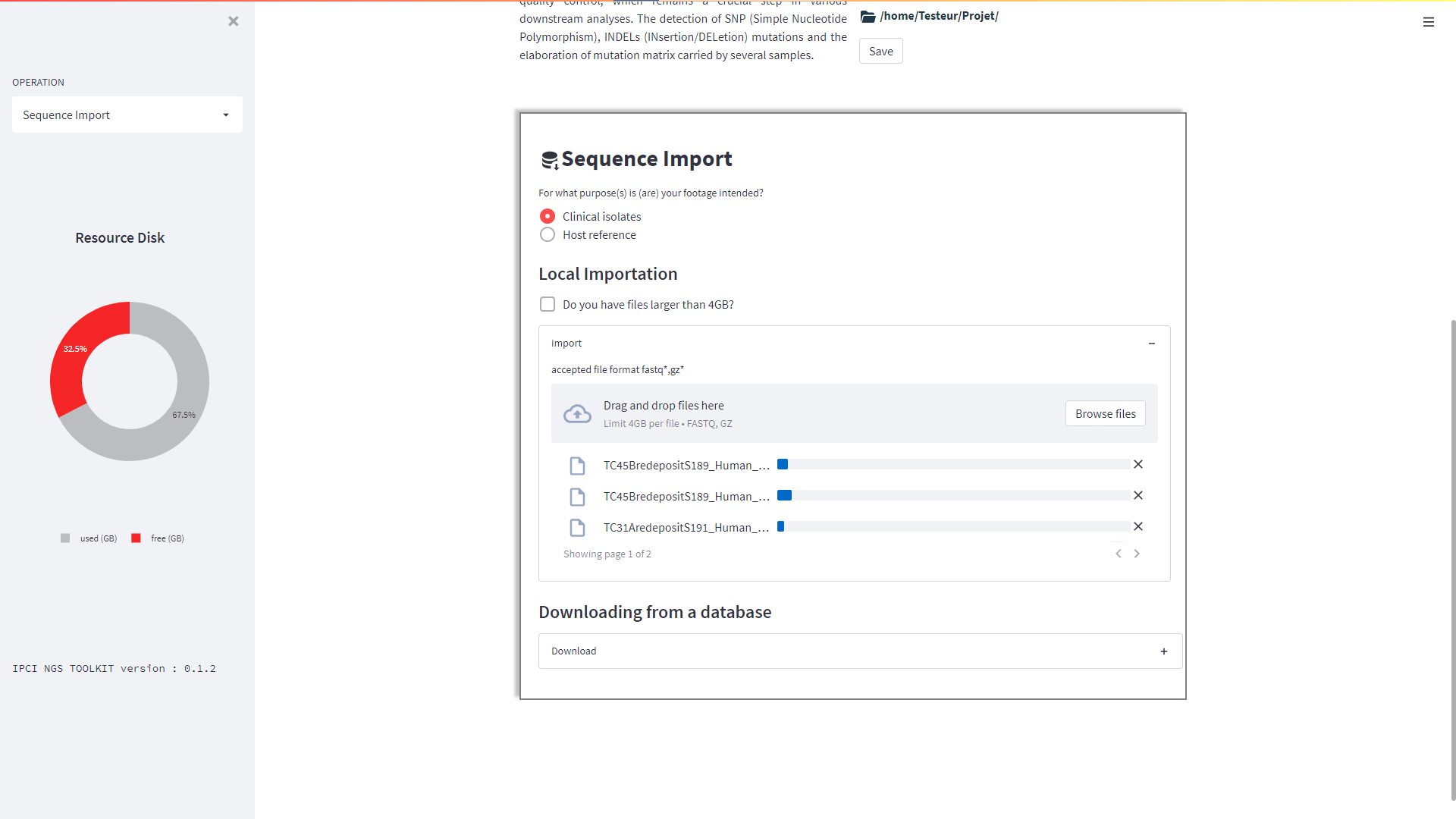This screenshot has width=1456, height=819.
Task: Click the red 32.5% donut chart segment
Action: pyautogui.click(x=76, y=349)
